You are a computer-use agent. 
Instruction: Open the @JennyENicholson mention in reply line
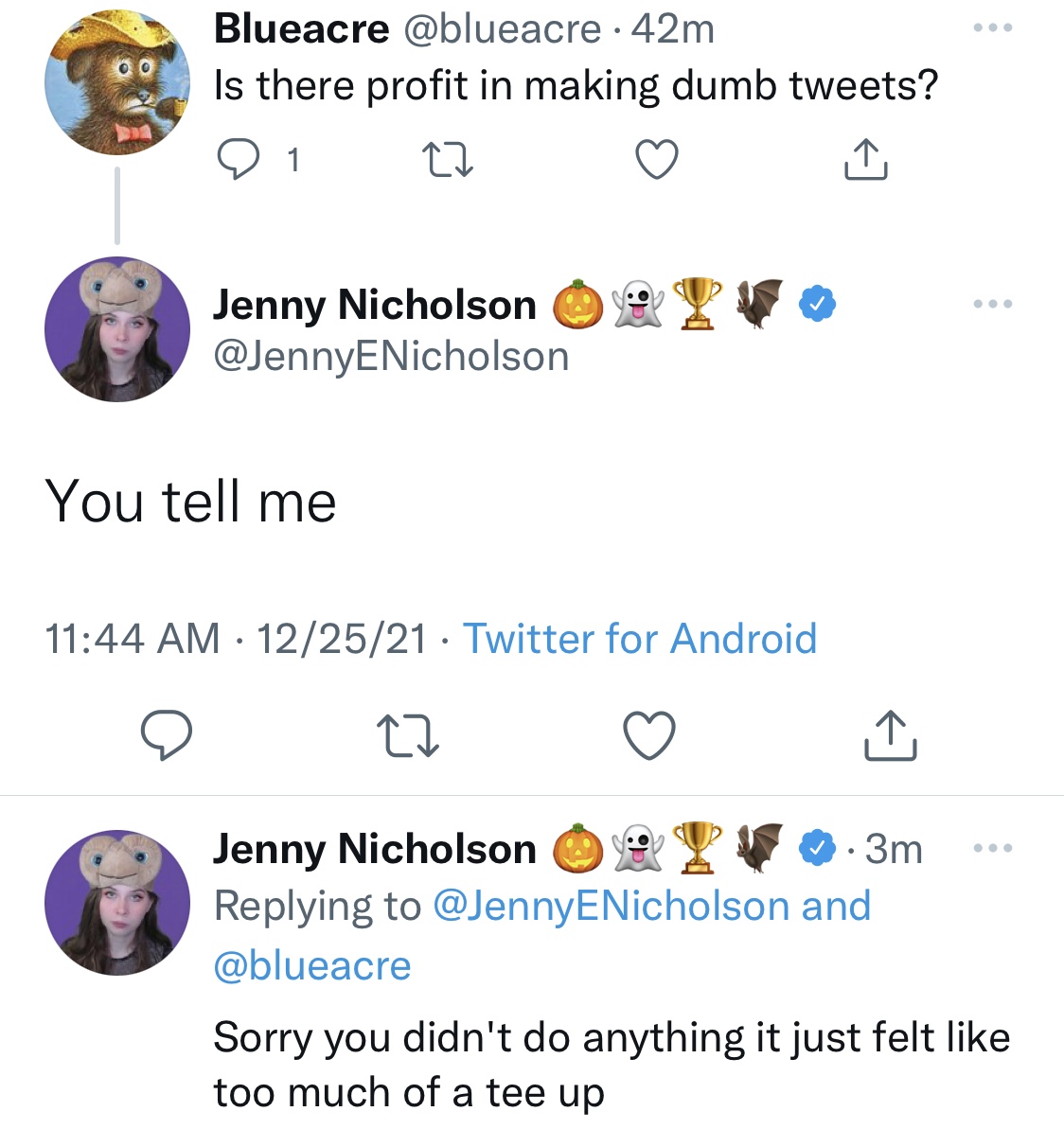coord(612,906)
